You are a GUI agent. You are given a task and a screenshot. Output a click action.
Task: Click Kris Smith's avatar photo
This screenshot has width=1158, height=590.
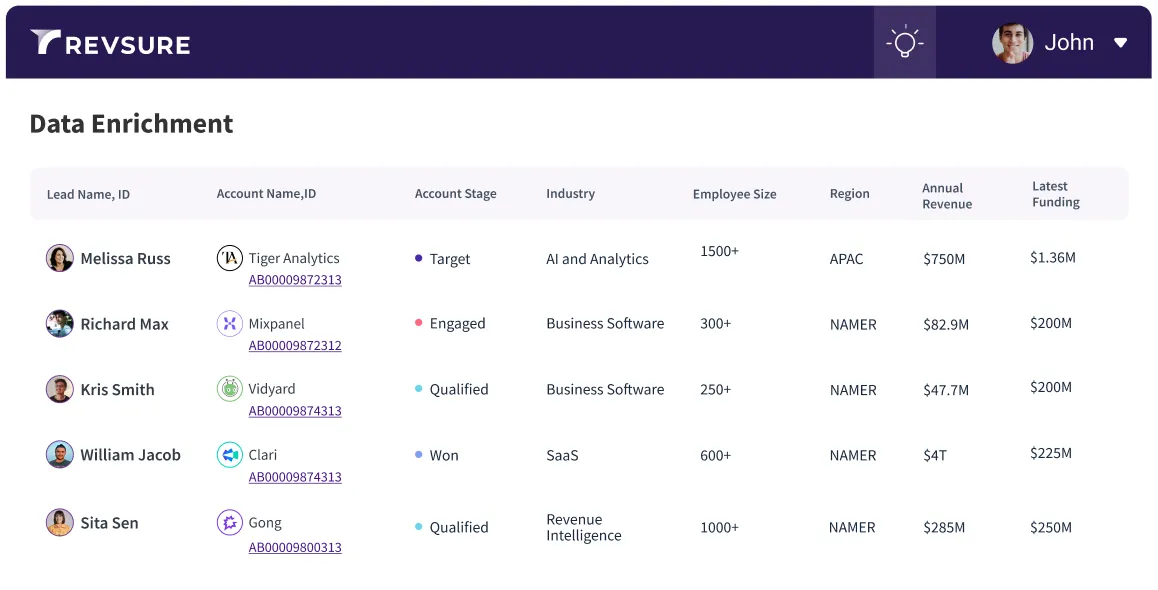[x=60, y=389]
